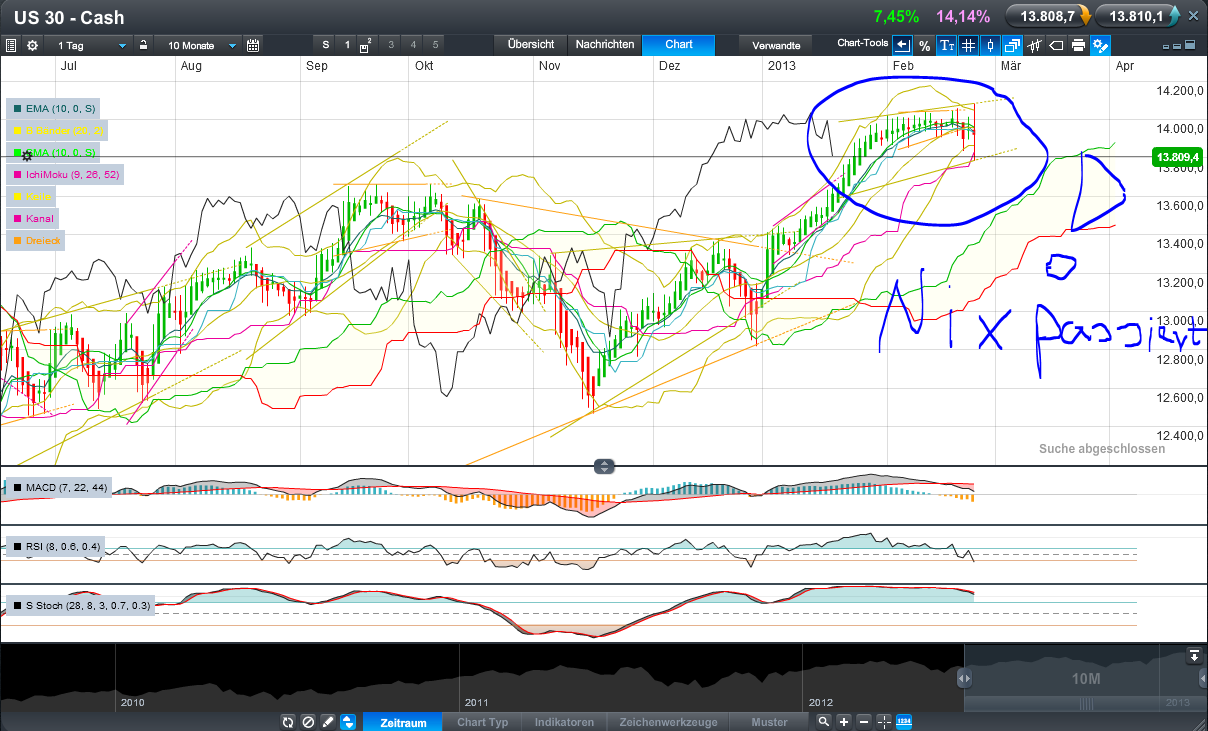This screenshot has height=731, width=1208.
Task: Click the EMA dark green color swatch
Action: 17,108
